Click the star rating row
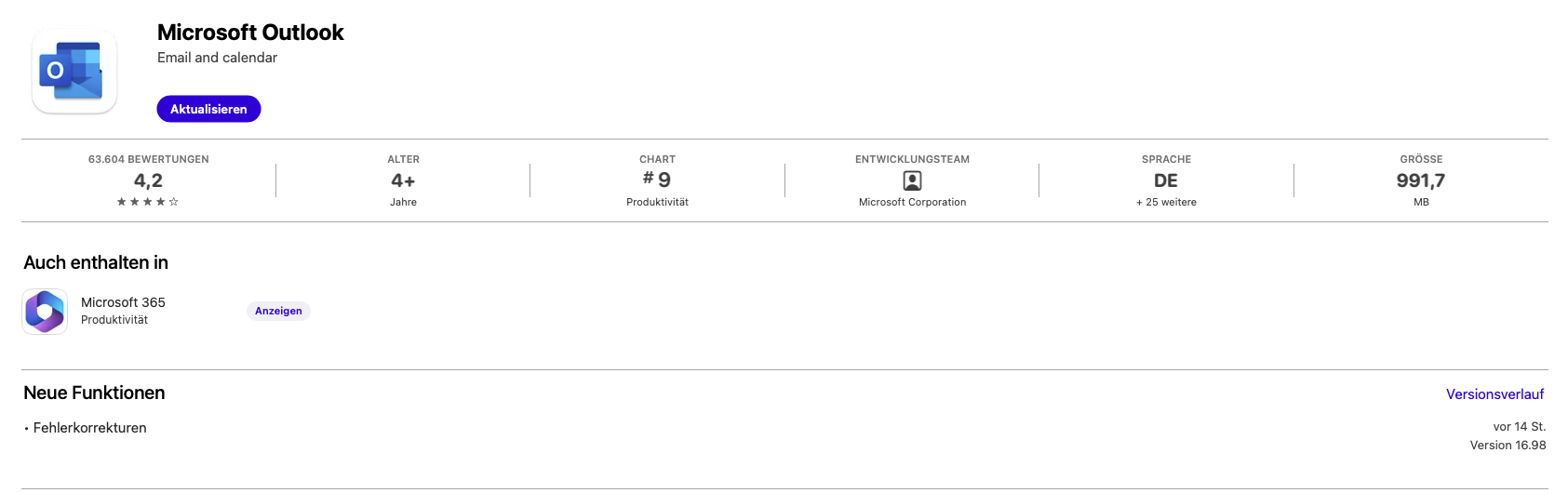Screen dimensions: 1568x493 [x=148, y=202]
